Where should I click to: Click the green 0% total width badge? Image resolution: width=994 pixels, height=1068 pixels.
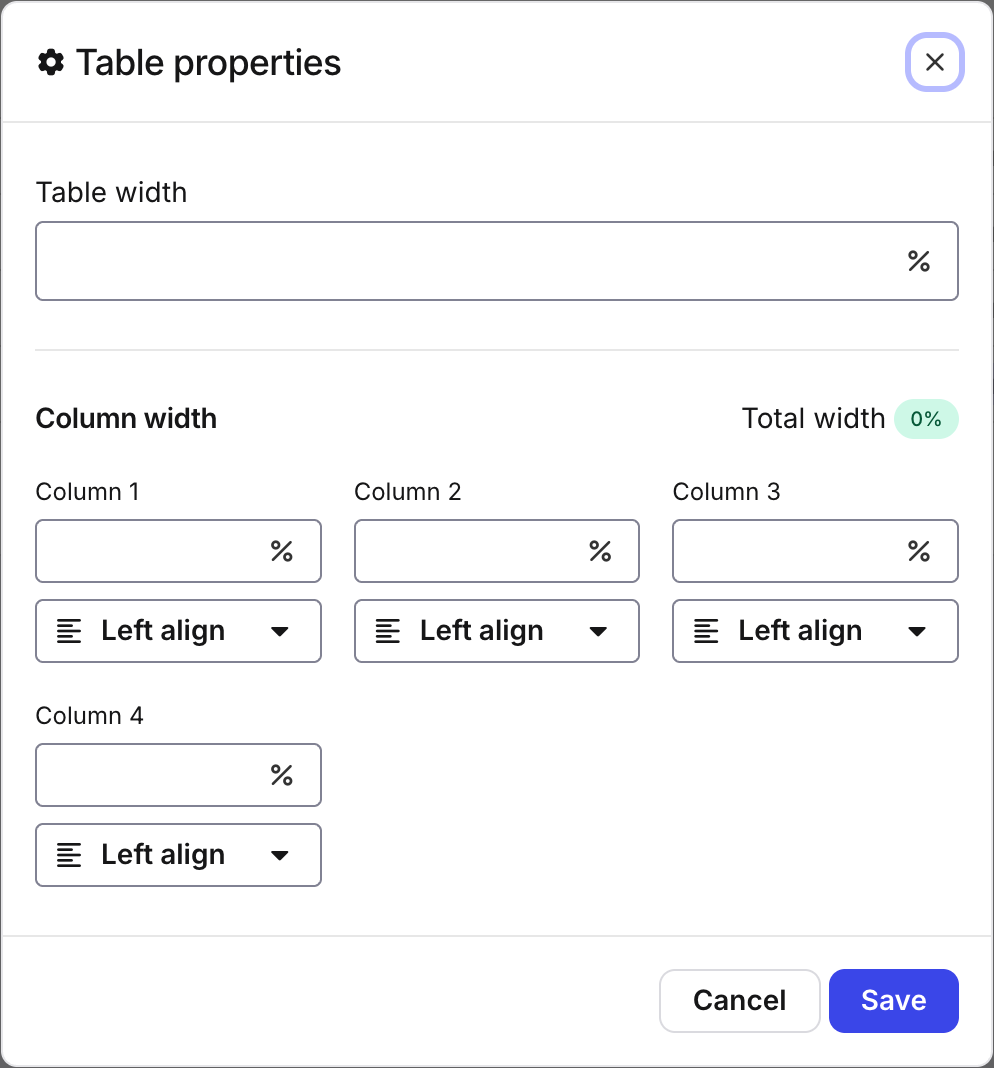[x=926, y=419]
